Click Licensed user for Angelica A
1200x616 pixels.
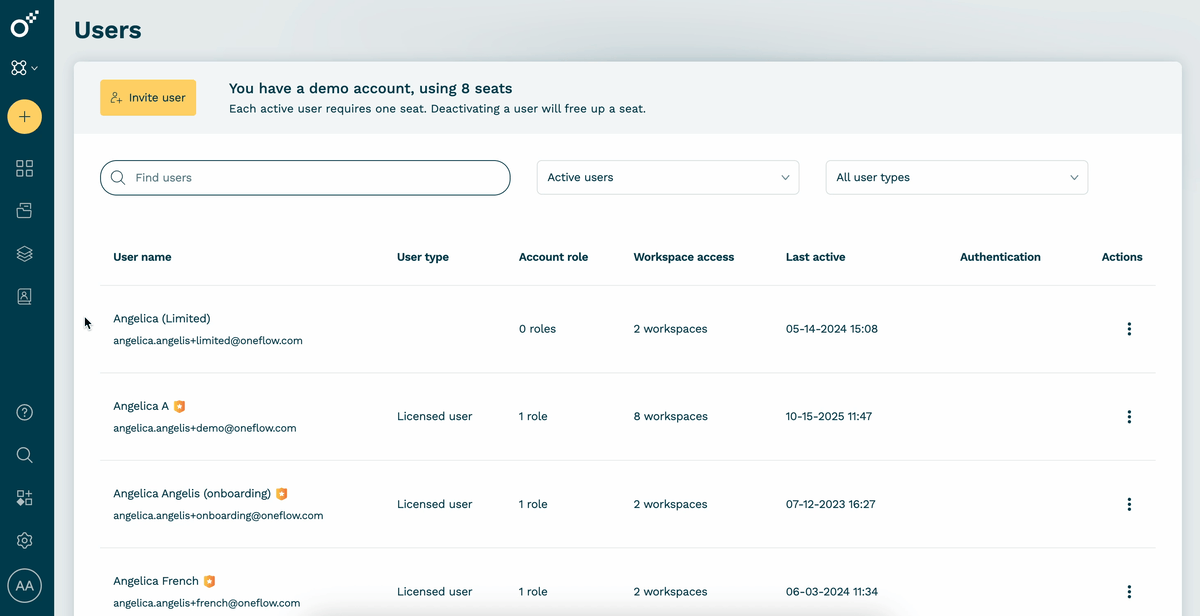click(x=434, y=417)
